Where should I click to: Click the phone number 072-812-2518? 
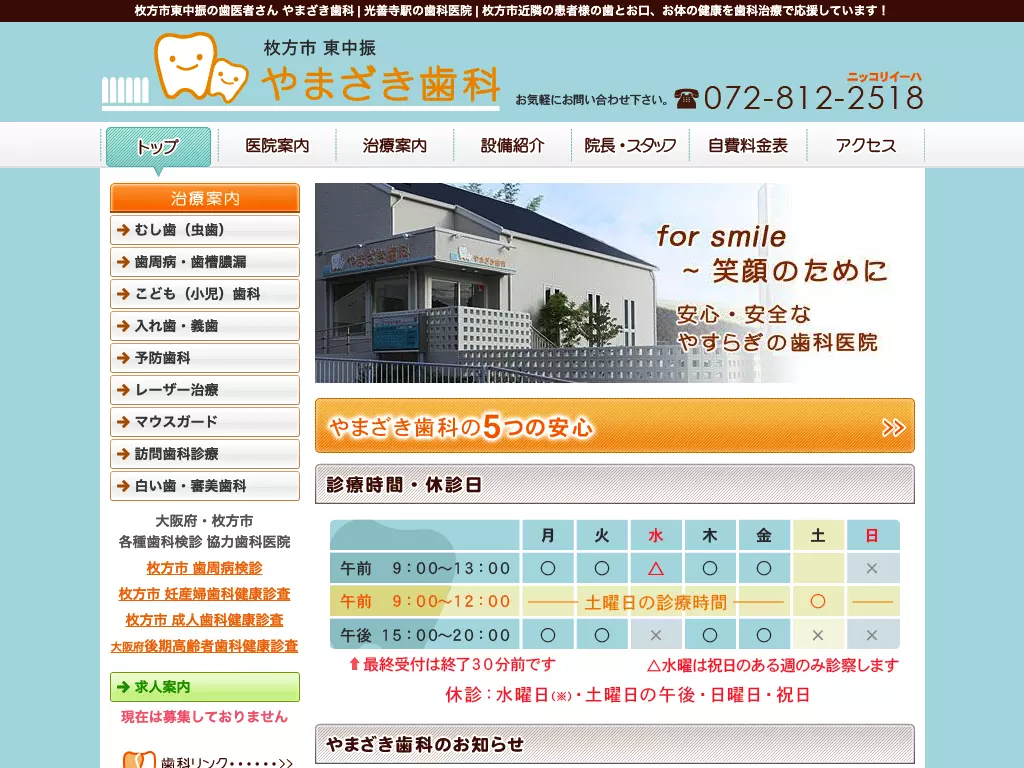(814, 98)
